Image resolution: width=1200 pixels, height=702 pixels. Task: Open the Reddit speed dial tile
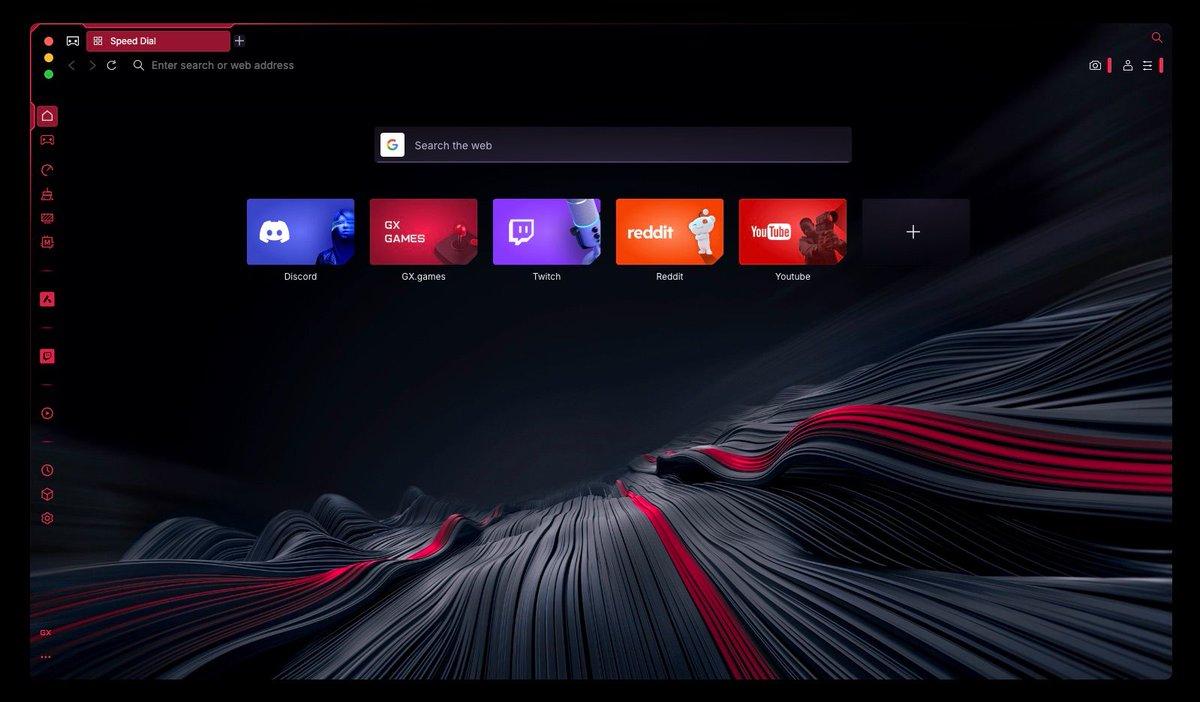pos(669,231)
